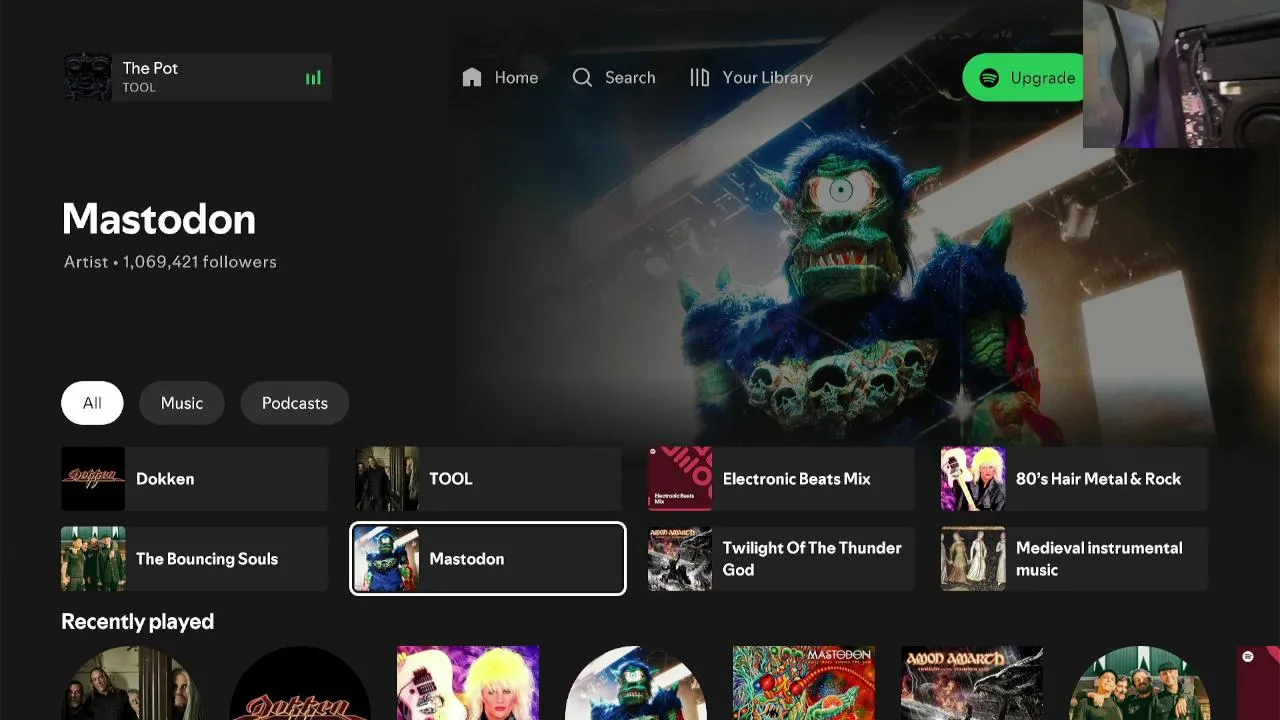Open Twilight Of The Thunder God tile
Image resolution: width=1280 pixels, height=720 pixels.
(x=781, y=559)
